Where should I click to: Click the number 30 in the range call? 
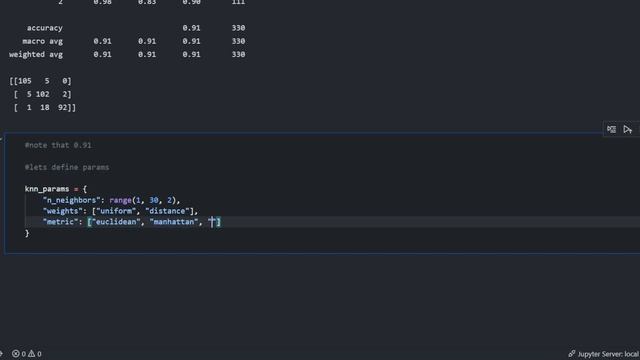154,200
